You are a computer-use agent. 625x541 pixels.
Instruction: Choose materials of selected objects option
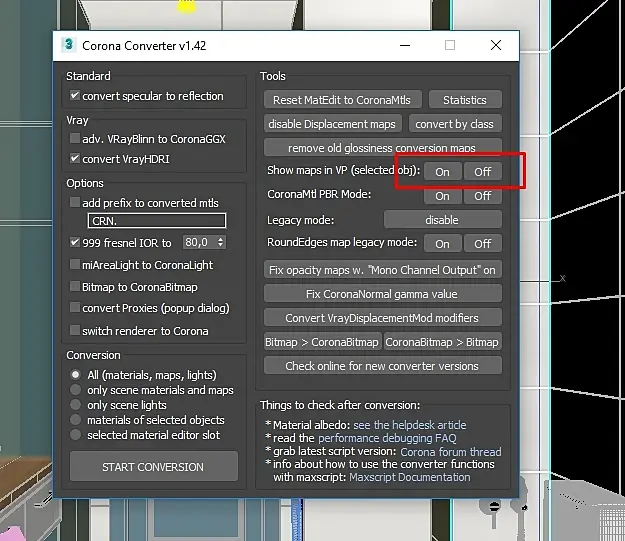[75, 420]
